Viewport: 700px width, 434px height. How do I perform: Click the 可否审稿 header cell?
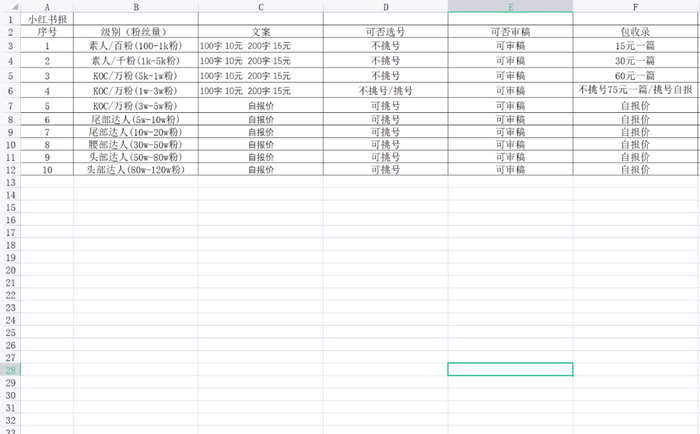[510, 32]
